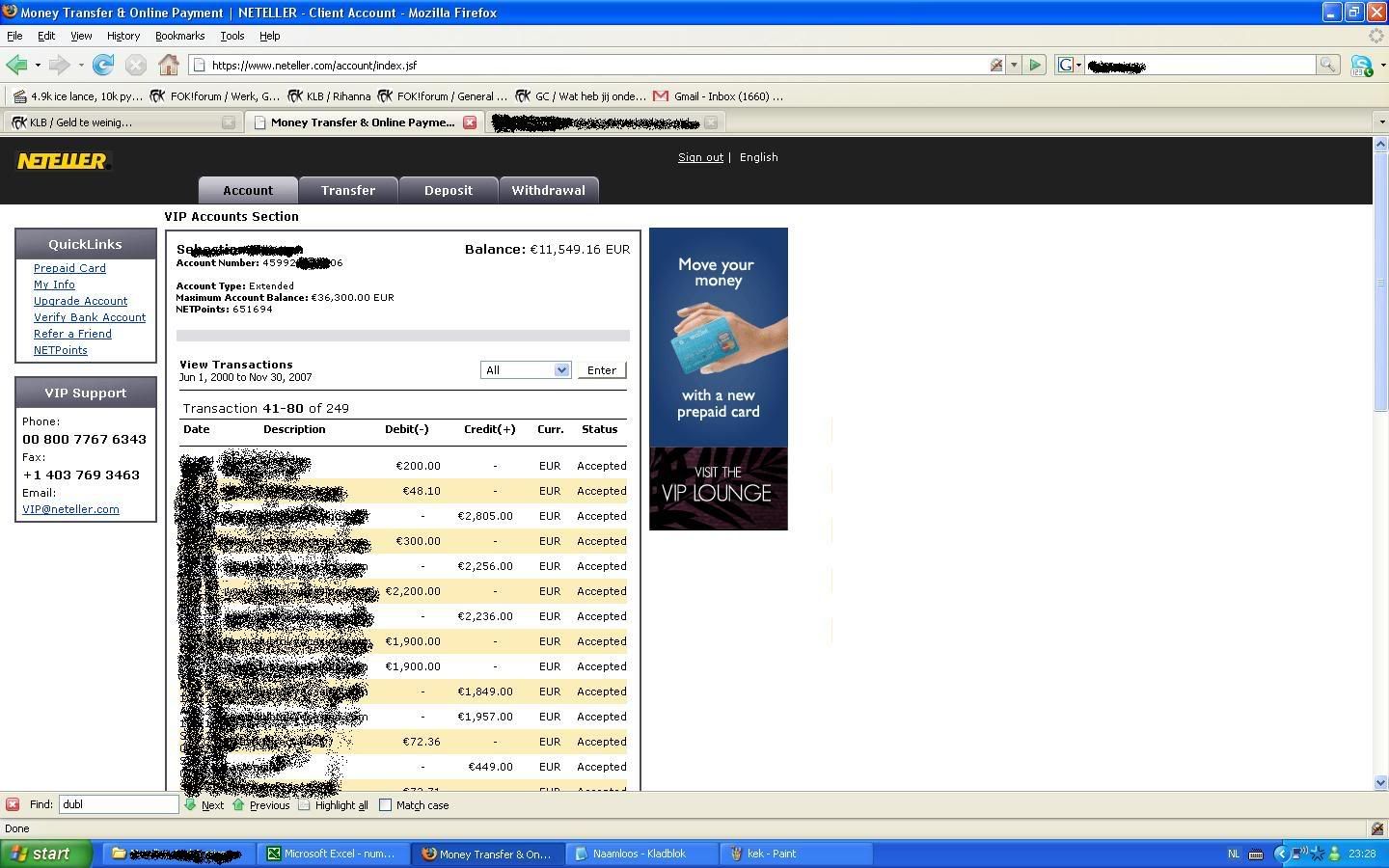The height and width of the screenshot is (868, 1389).
Task: Open the Help menu
Action: [269, 36]
